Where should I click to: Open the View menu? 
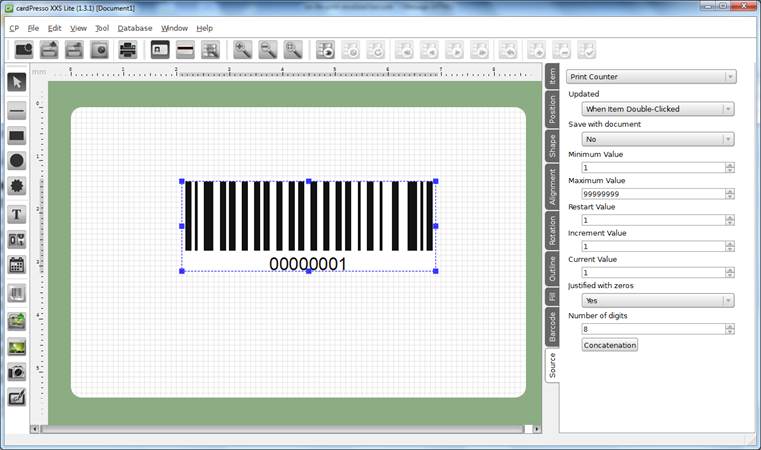(78, 28)
